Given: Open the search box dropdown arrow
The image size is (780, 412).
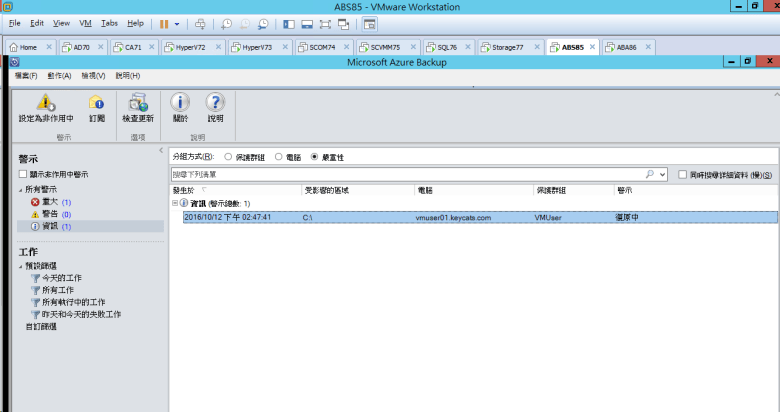Looking at the screenshot, I should point(662,174).
